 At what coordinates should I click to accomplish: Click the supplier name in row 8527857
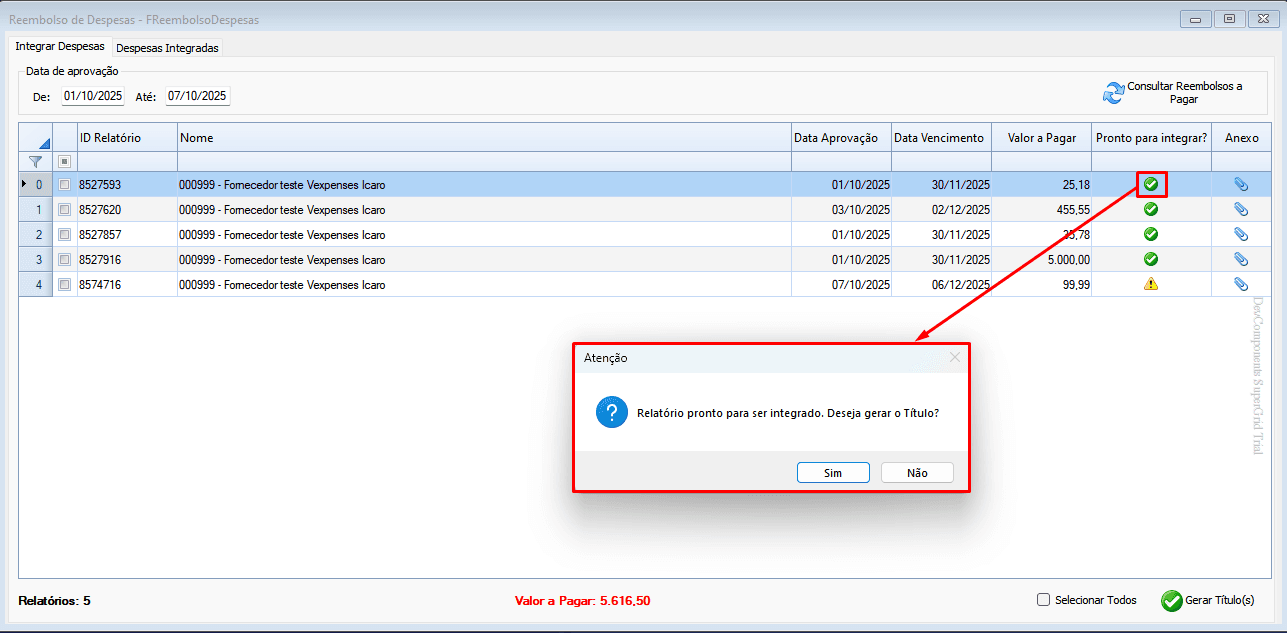tap(282, 235)
